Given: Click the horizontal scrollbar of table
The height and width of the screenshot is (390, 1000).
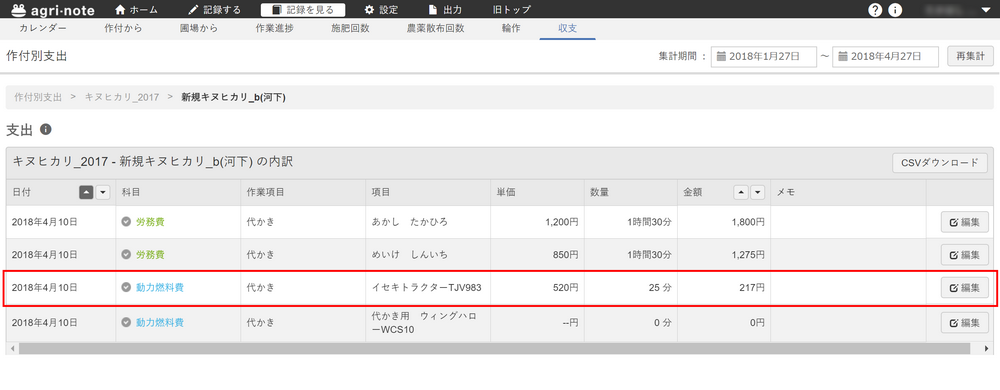Looking at the screenshot, I should [x=494, y=349].
